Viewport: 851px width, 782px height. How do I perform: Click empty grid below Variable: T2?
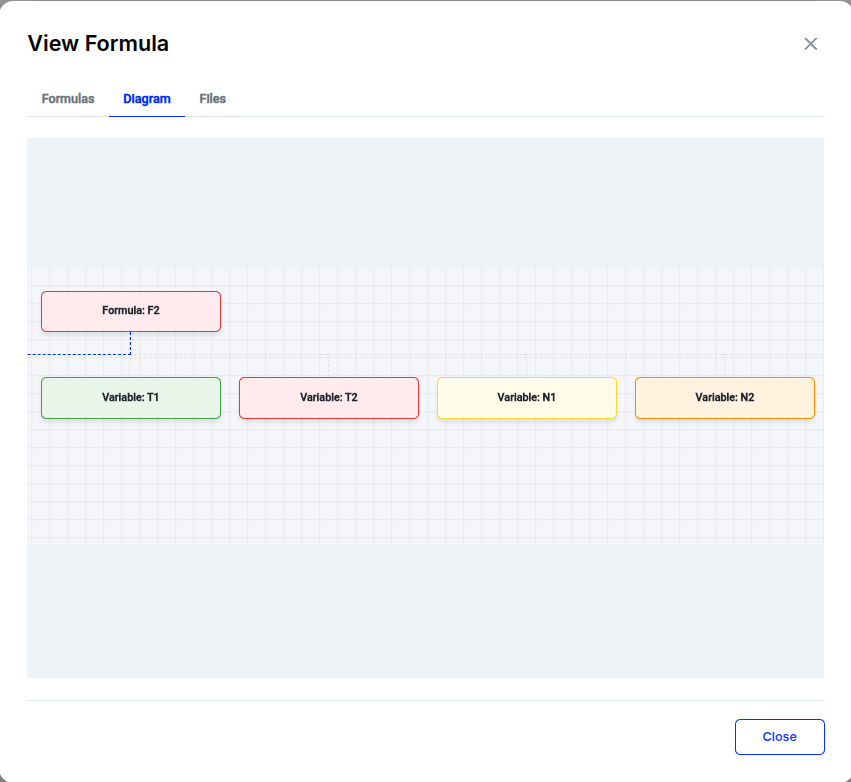click(x=329, y=480)
